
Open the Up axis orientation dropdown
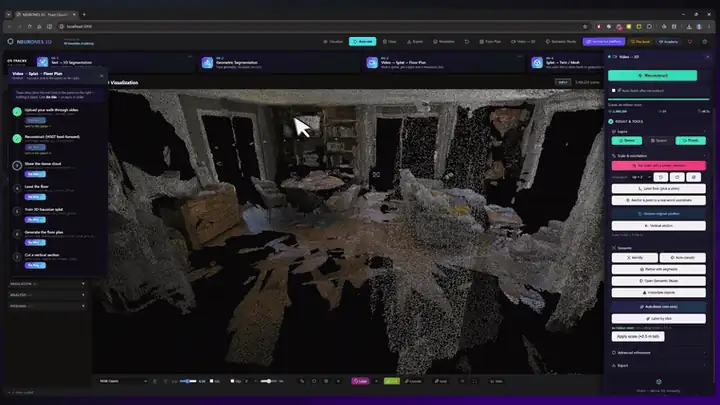pos(641,177)
